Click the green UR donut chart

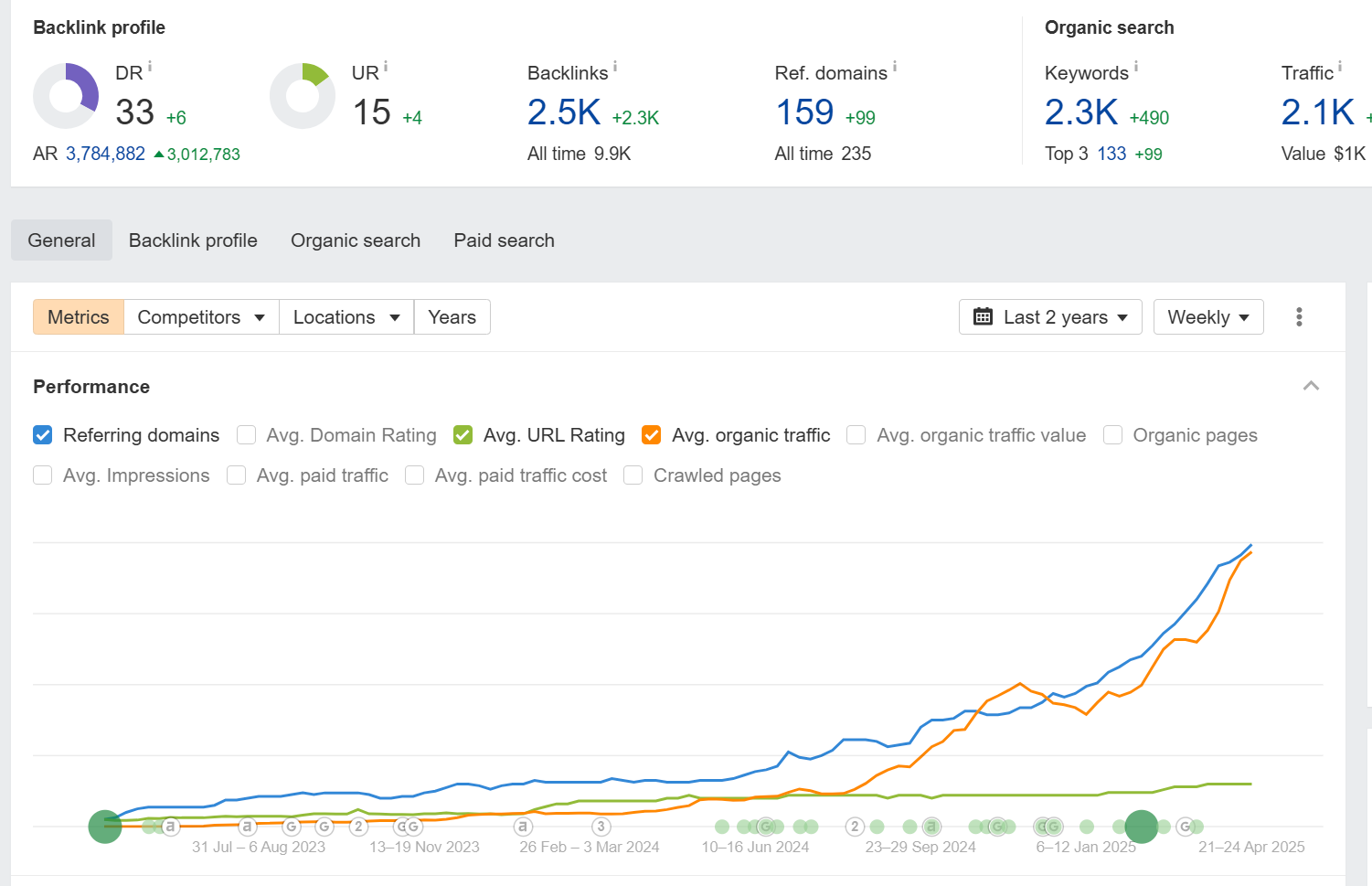pyautogui.click(x=303, y=96)
